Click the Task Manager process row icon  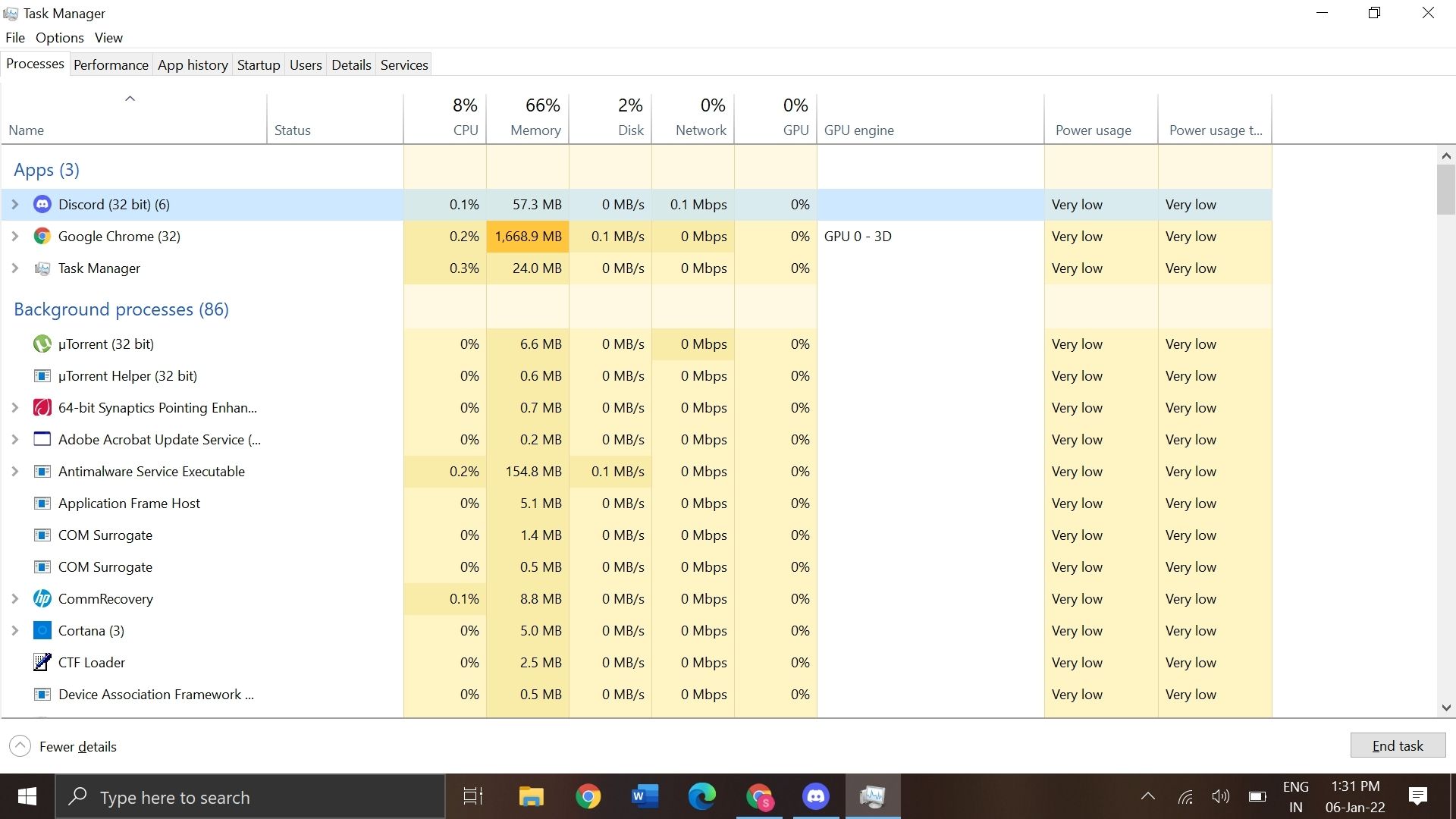click(x=42, y=268)
